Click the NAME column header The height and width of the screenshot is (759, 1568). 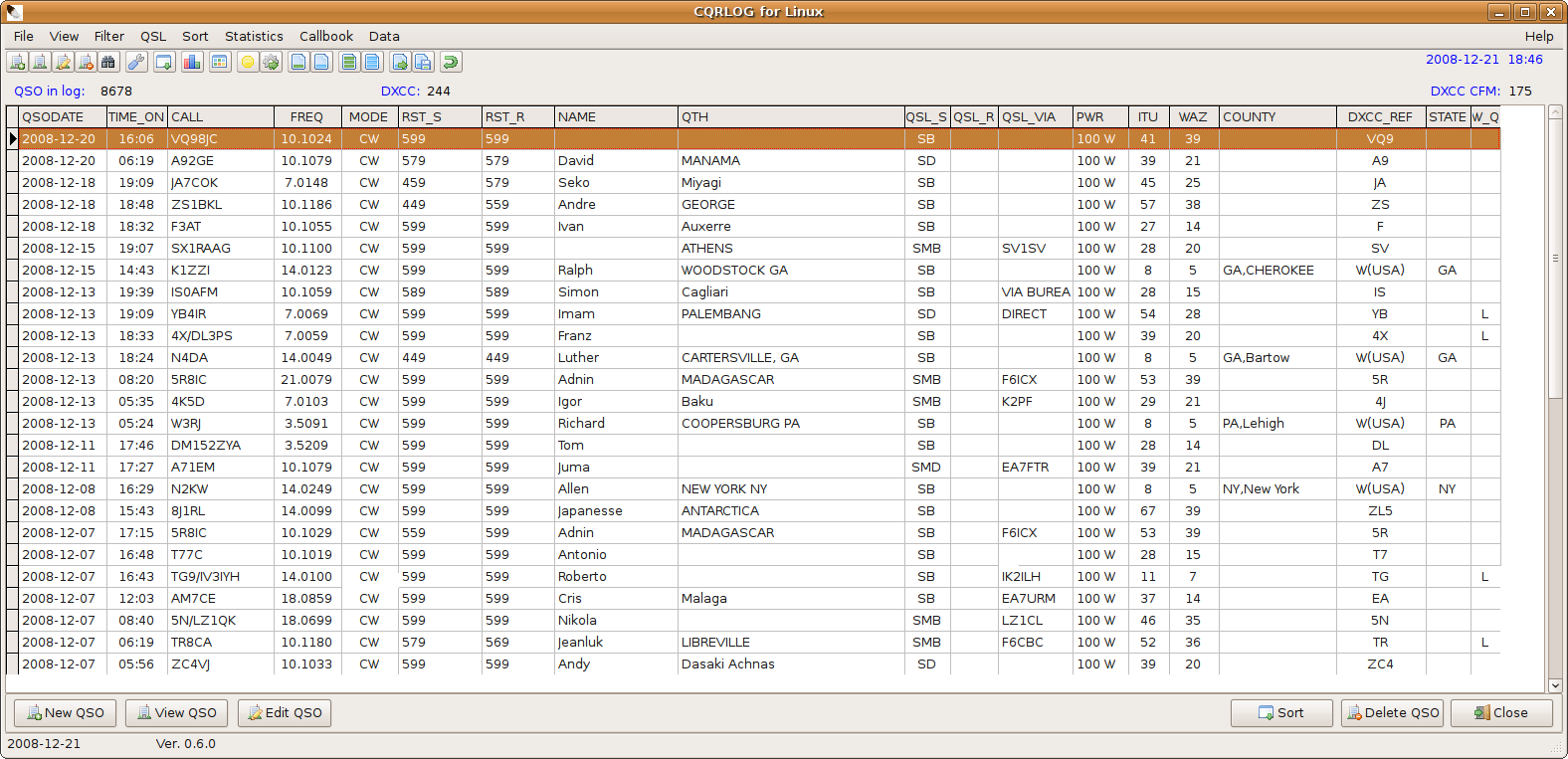(616, 116)
